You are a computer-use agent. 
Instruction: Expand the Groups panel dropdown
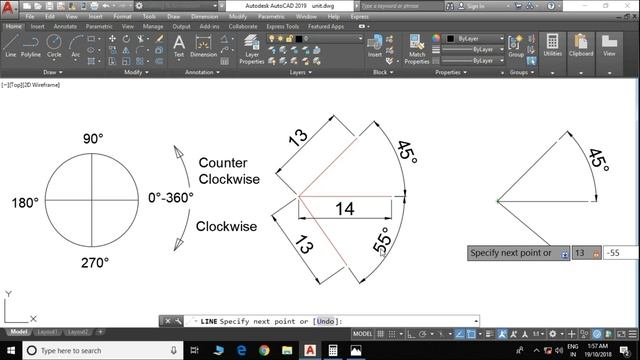tap(522, 72)
